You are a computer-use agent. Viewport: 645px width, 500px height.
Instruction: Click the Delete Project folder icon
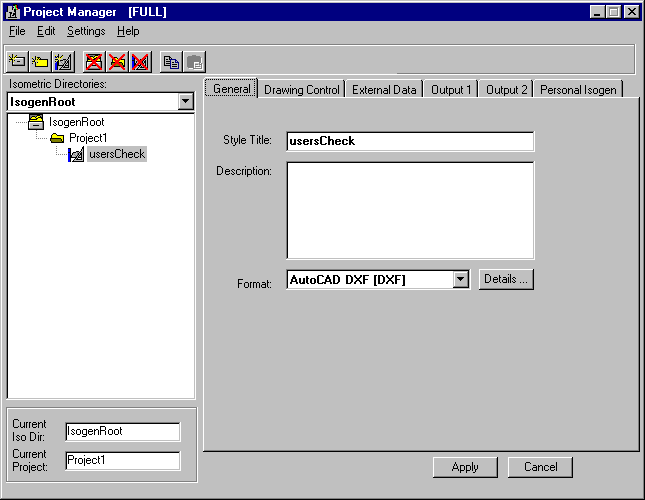coord(117,61)
